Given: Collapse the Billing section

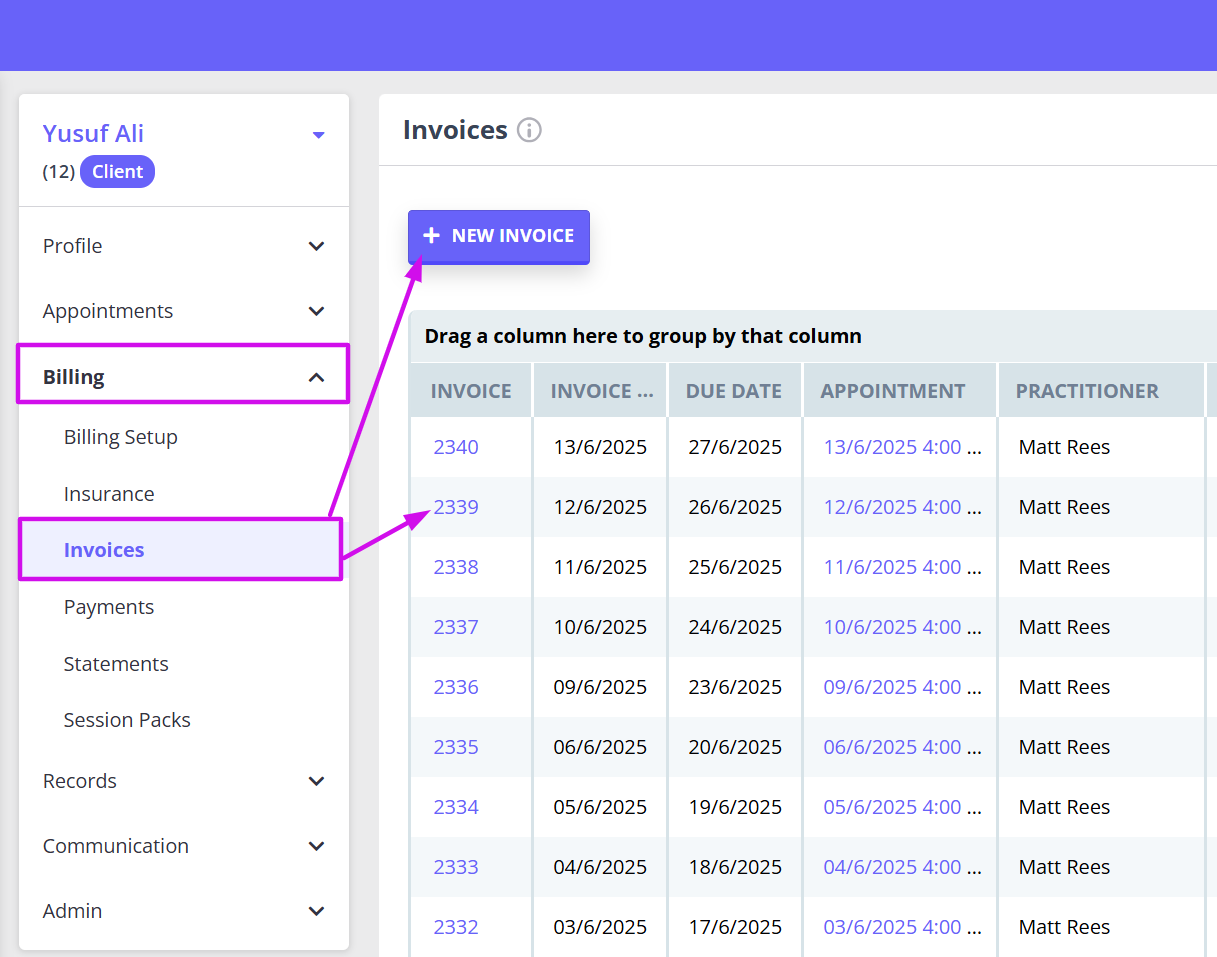Looking at the screenshot, I should pos(184,377).
